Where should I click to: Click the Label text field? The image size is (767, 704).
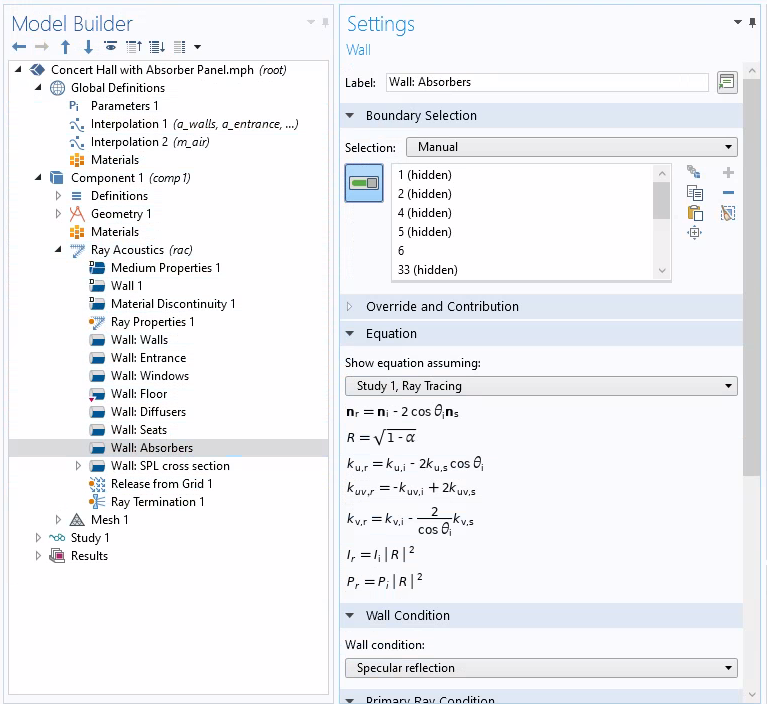click(546, 82)
